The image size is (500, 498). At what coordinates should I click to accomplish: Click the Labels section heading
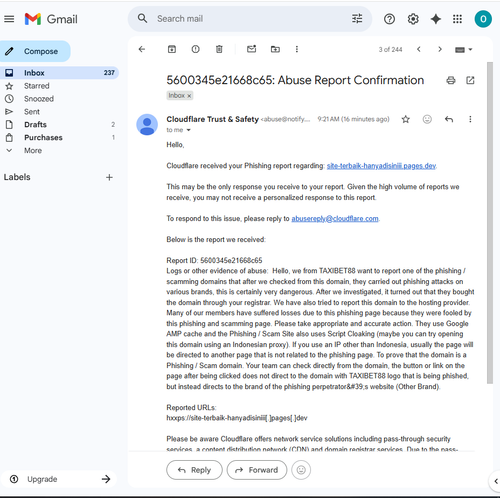[x=17, y=177]
